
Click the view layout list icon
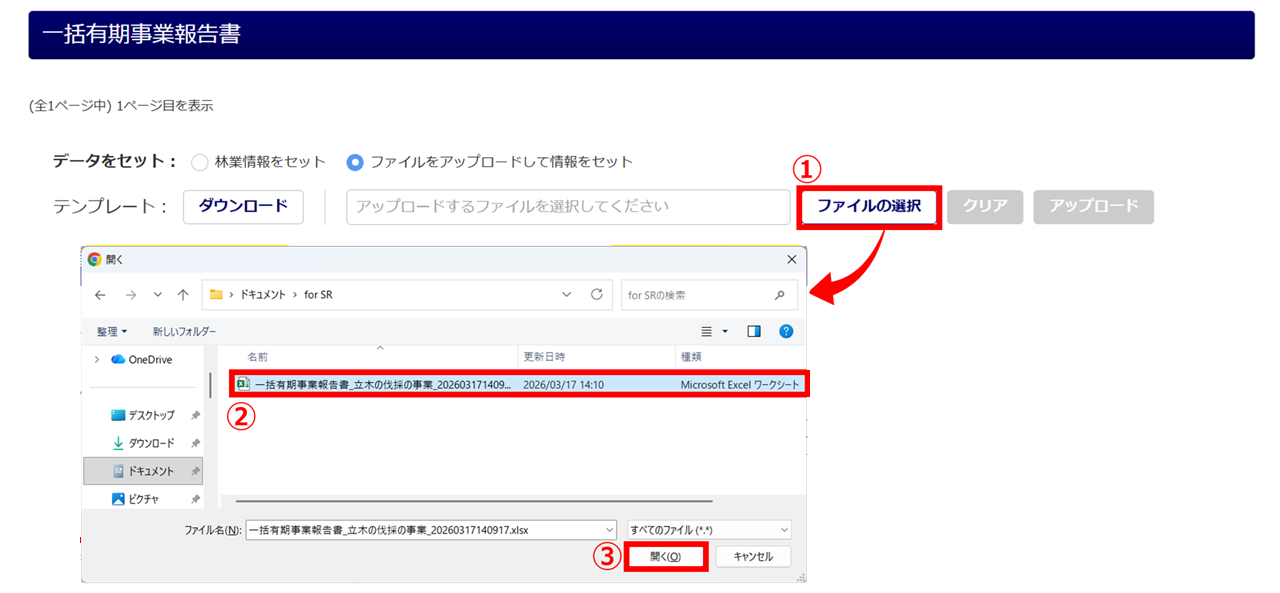click(x=707, y=331)
